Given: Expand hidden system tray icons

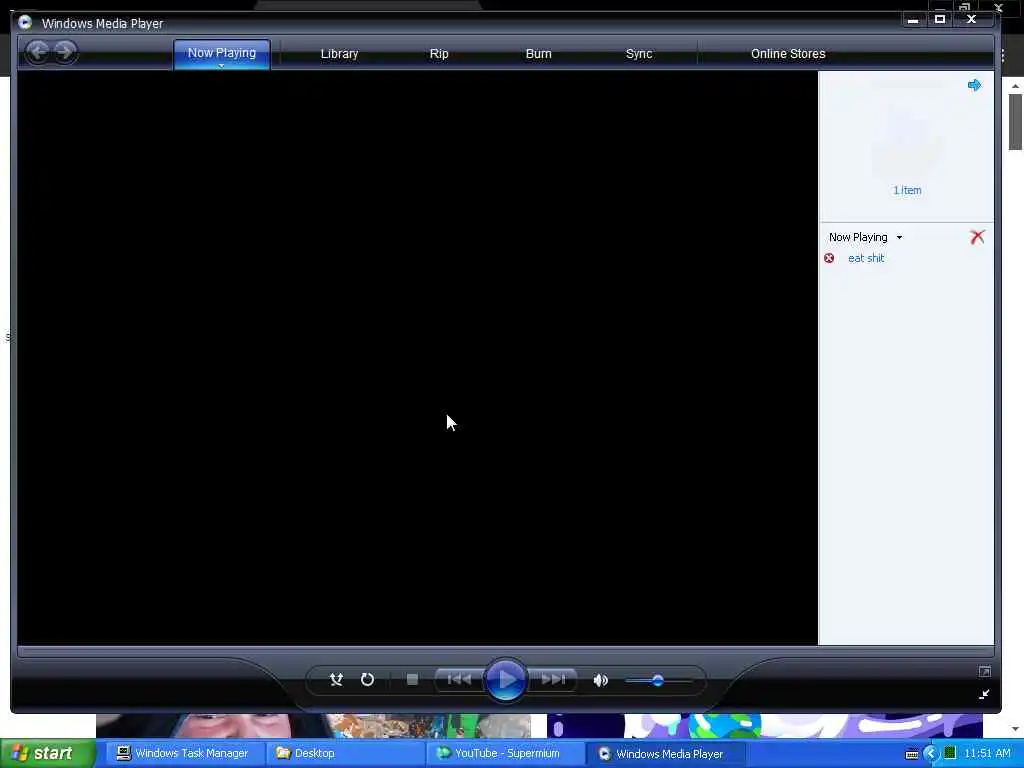Looking at the screenshot, I should [x=931, y=754].
